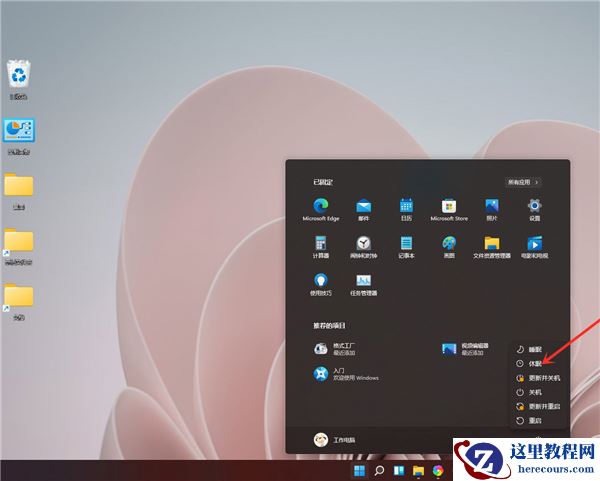Click the Windows Start button on taskbar
600x481 pixels.
click(359, 470)
